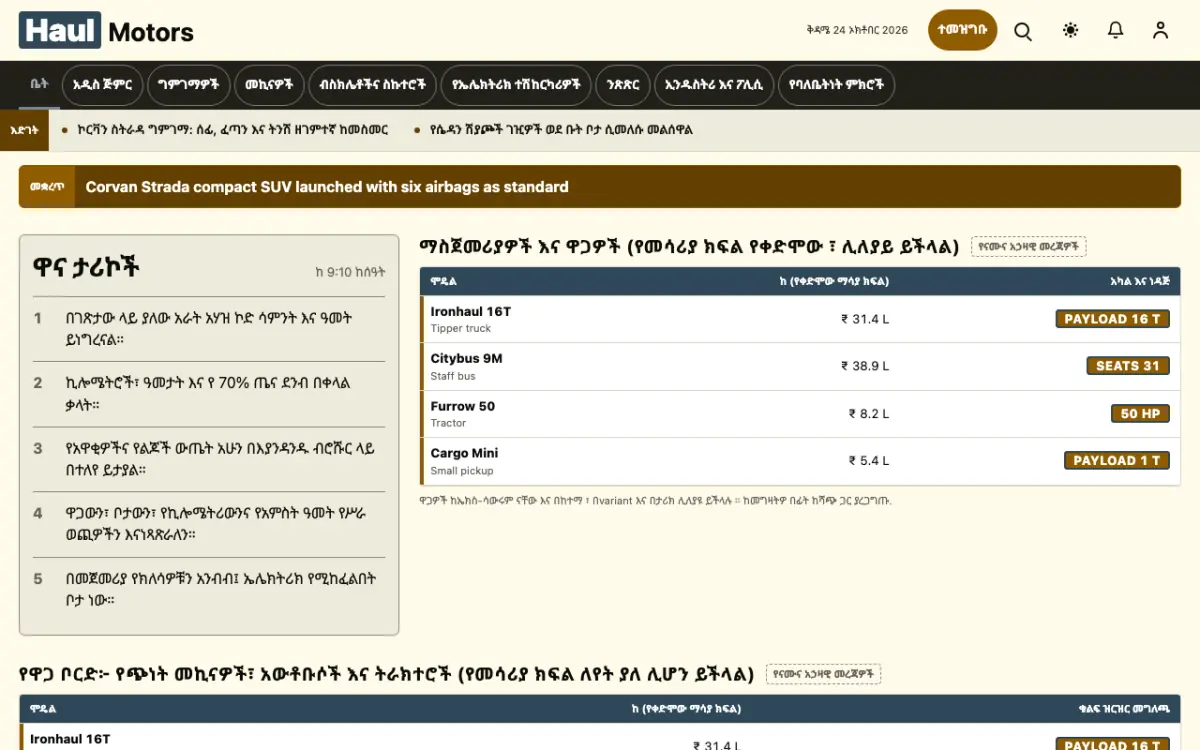
Task: Open top story number 3
Action: tap(209, 459)
